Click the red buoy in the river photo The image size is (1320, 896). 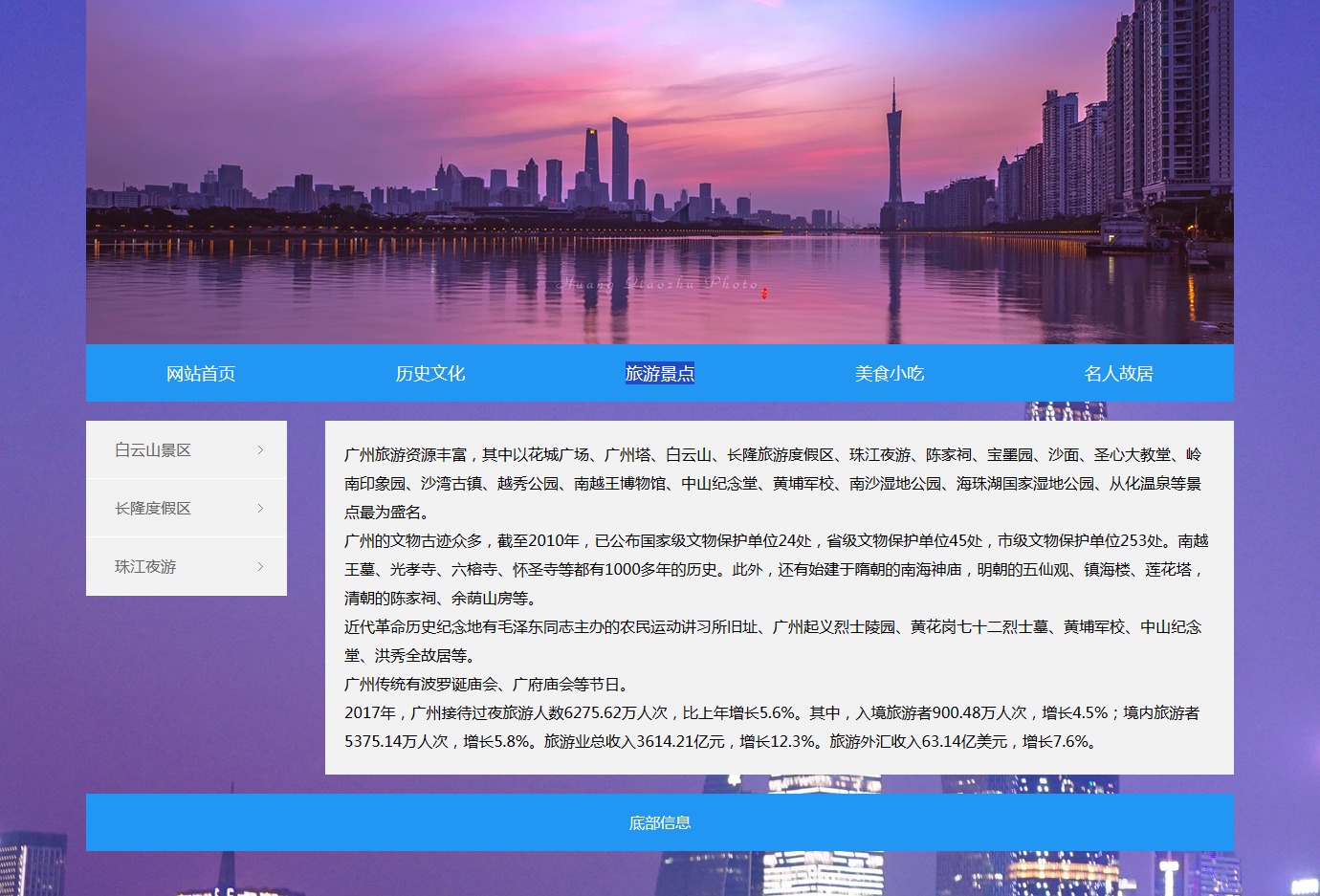coord(764,293)
